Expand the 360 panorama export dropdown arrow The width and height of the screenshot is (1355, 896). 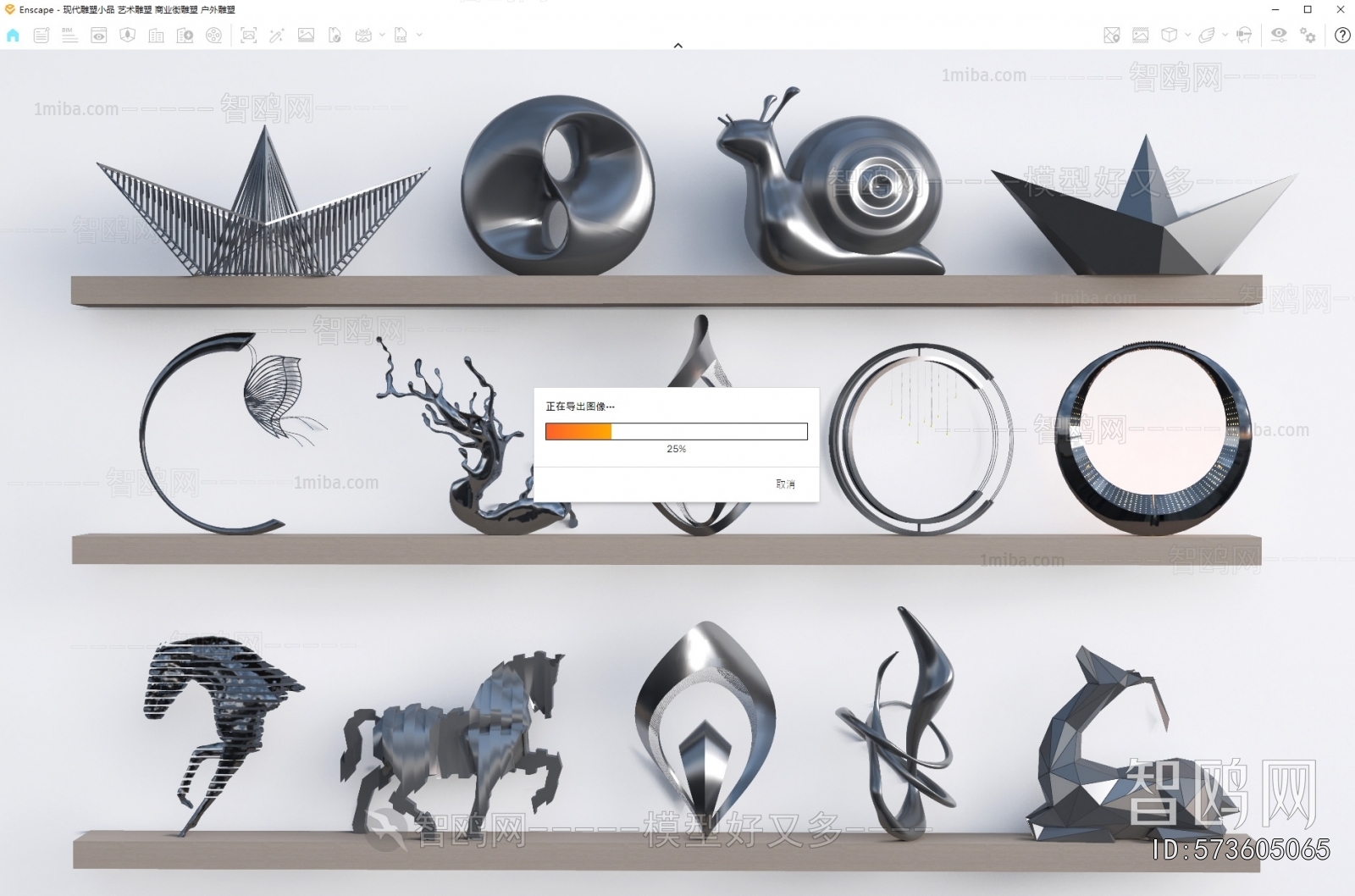(x=382, y=35)
